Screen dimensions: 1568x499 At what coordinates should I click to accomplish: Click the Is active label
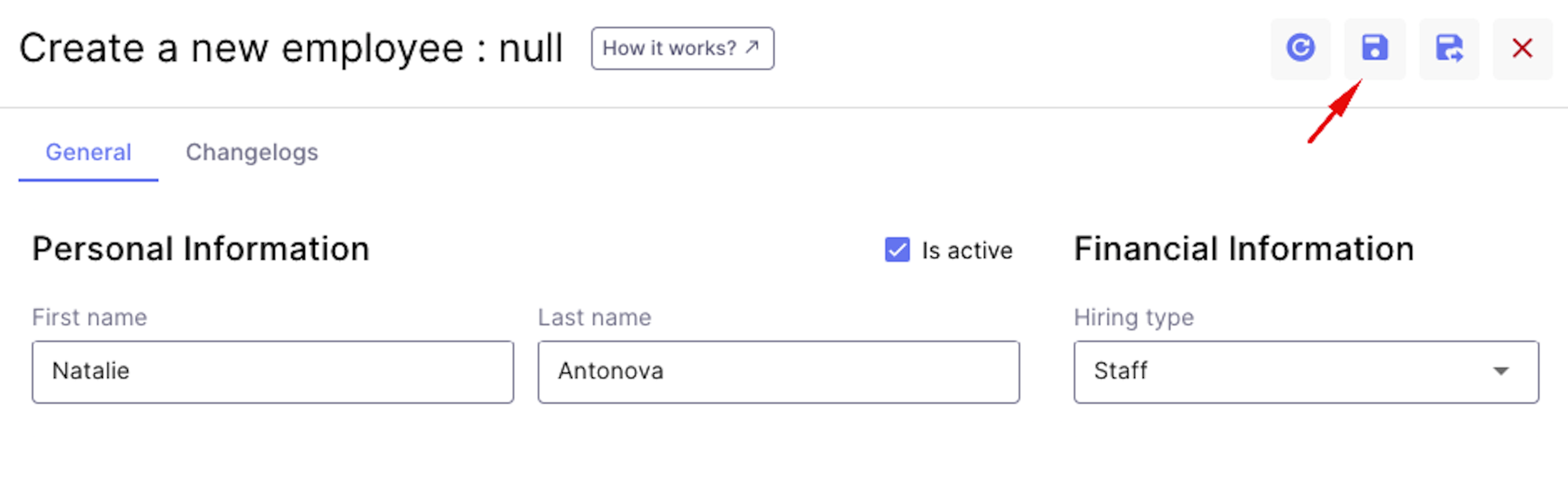[967, 250]
